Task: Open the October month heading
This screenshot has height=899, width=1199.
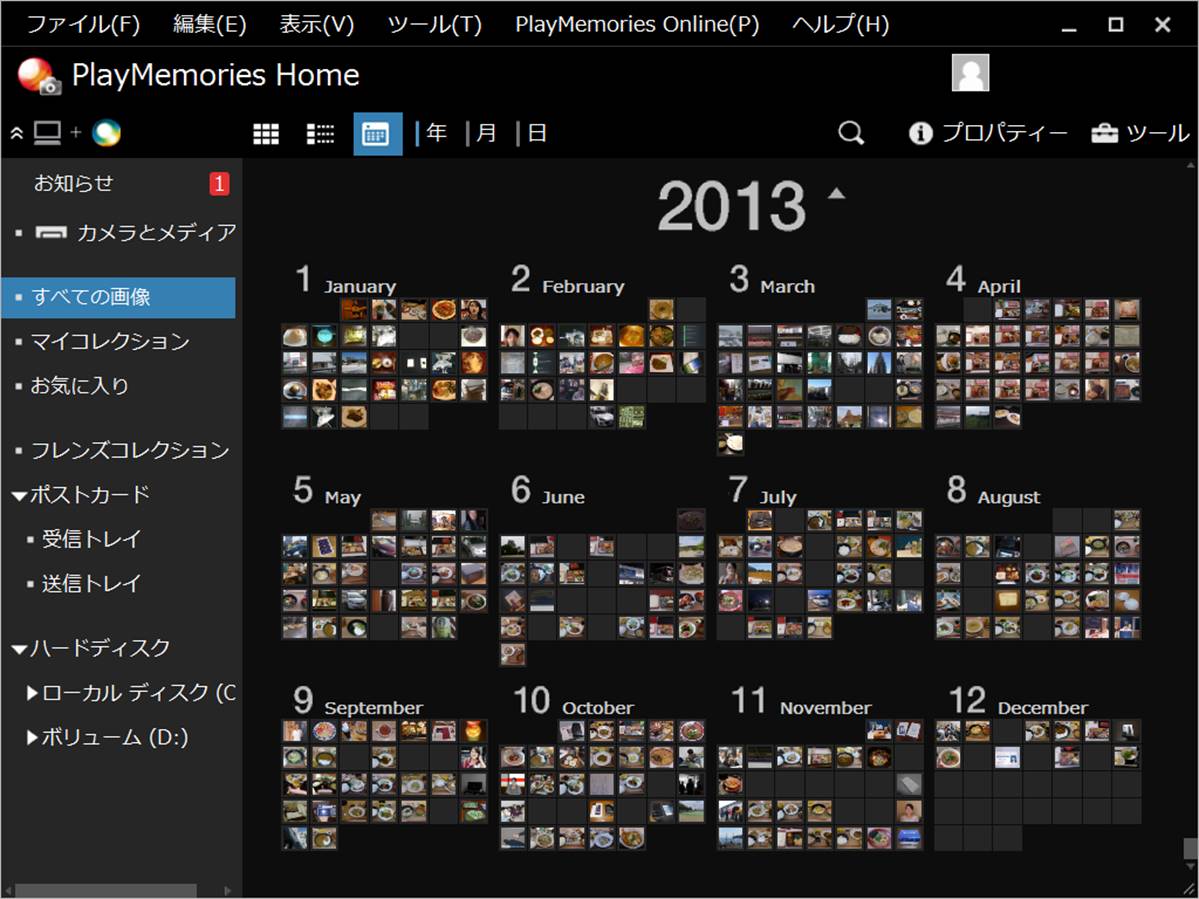Action: [574, 702]
